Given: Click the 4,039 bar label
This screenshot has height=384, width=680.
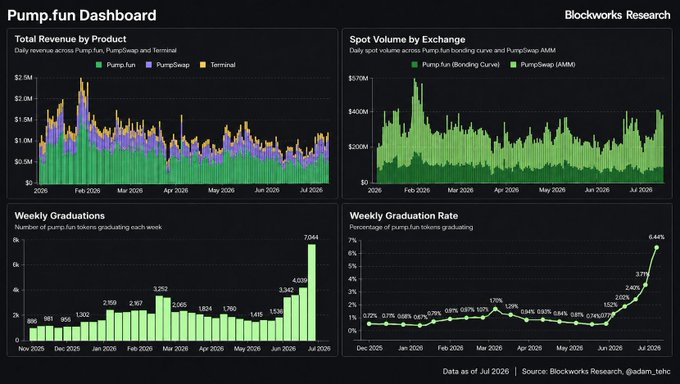Looking at the screenshot, I should [300, 280].
